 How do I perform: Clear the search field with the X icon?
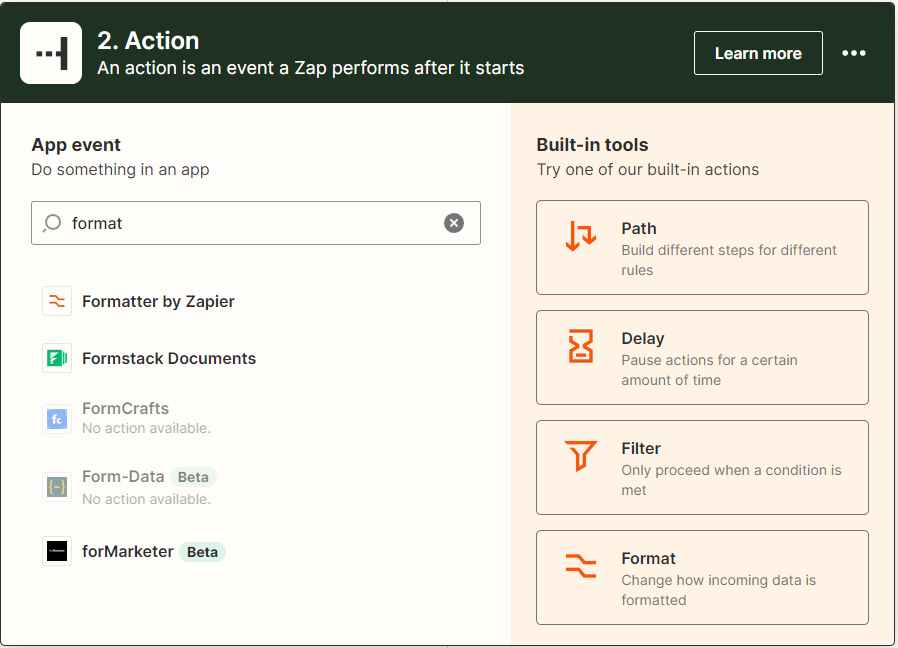pos(454,223)
